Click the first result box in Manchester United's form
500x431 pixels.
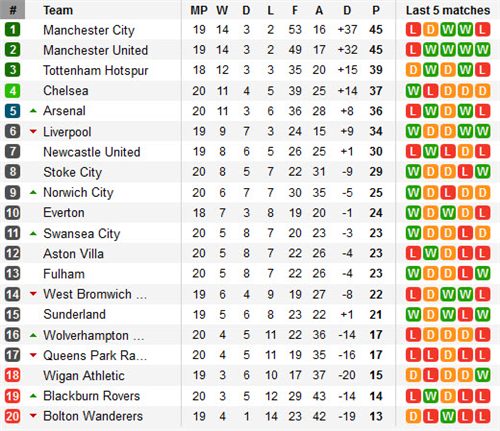point(413,50)
